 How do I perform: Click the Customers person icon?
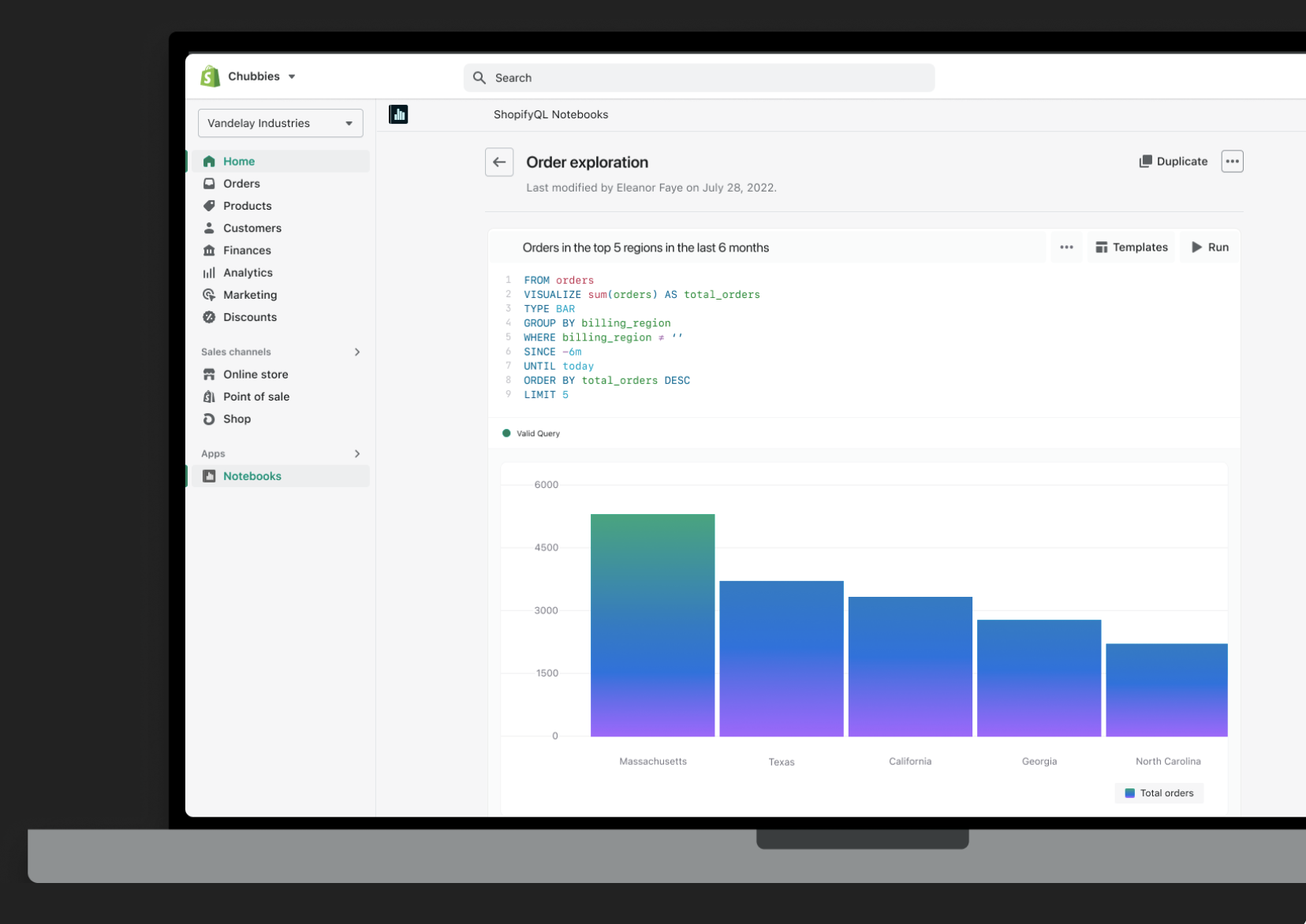coord(209,228)
